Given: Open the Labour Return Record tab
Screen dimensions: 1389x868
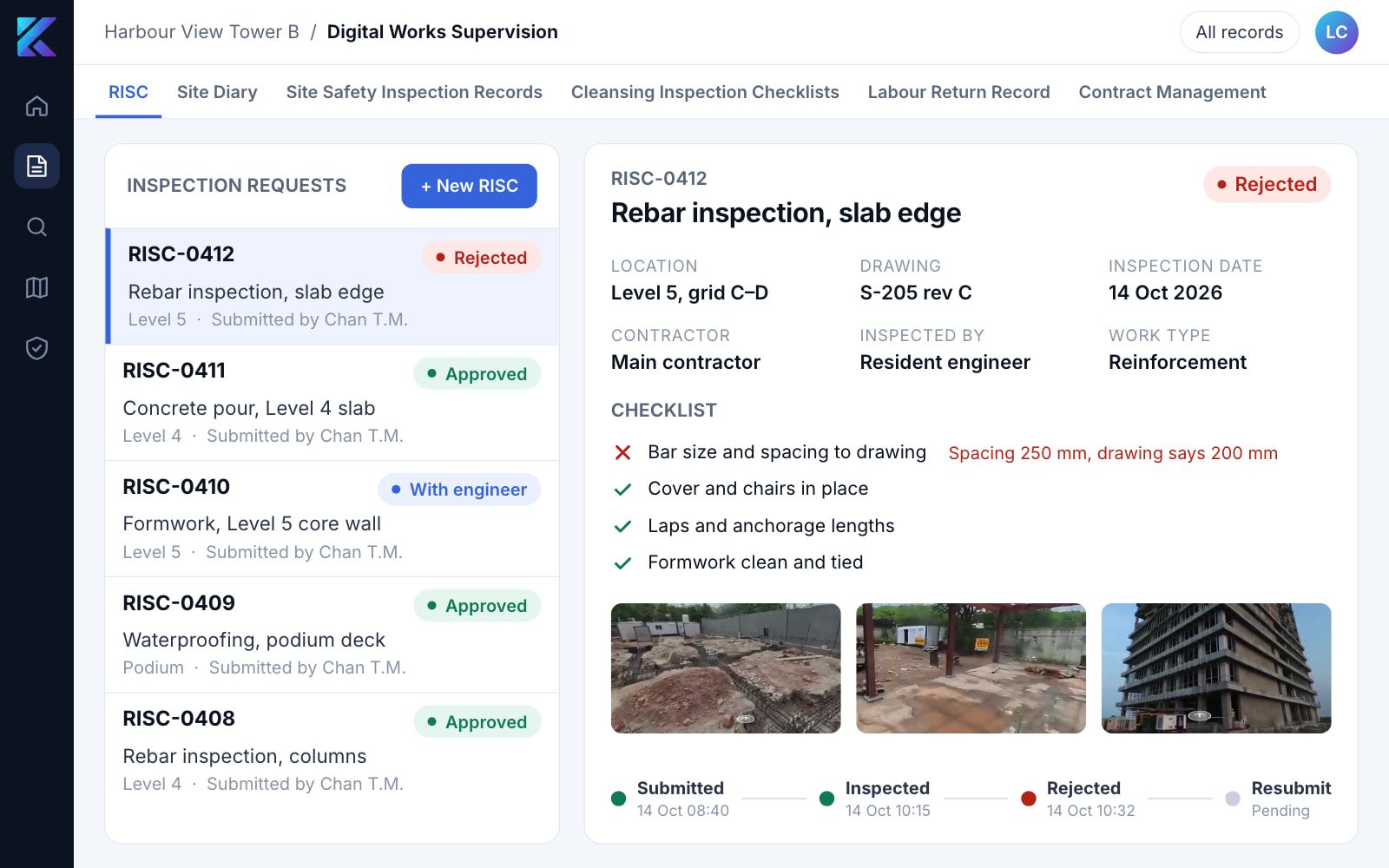Looking at the screenshot, I should [958, 92].
